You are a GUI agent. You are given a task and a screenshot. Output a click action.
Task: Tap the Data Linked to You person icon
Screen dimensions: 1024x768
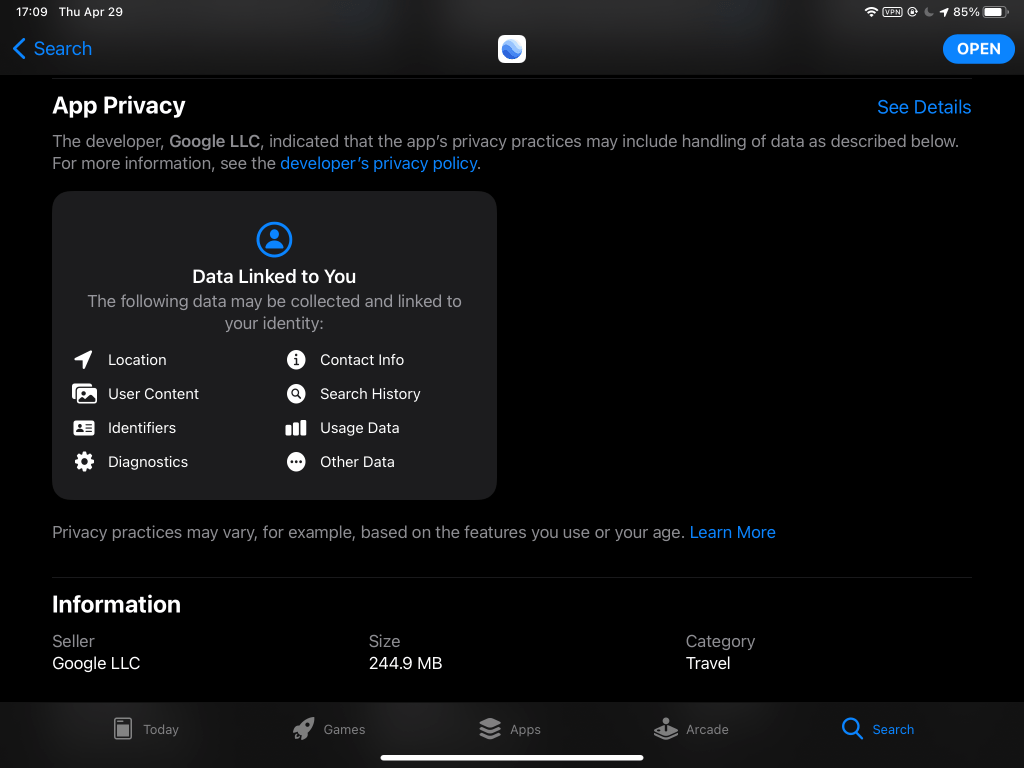pos(274,239)
